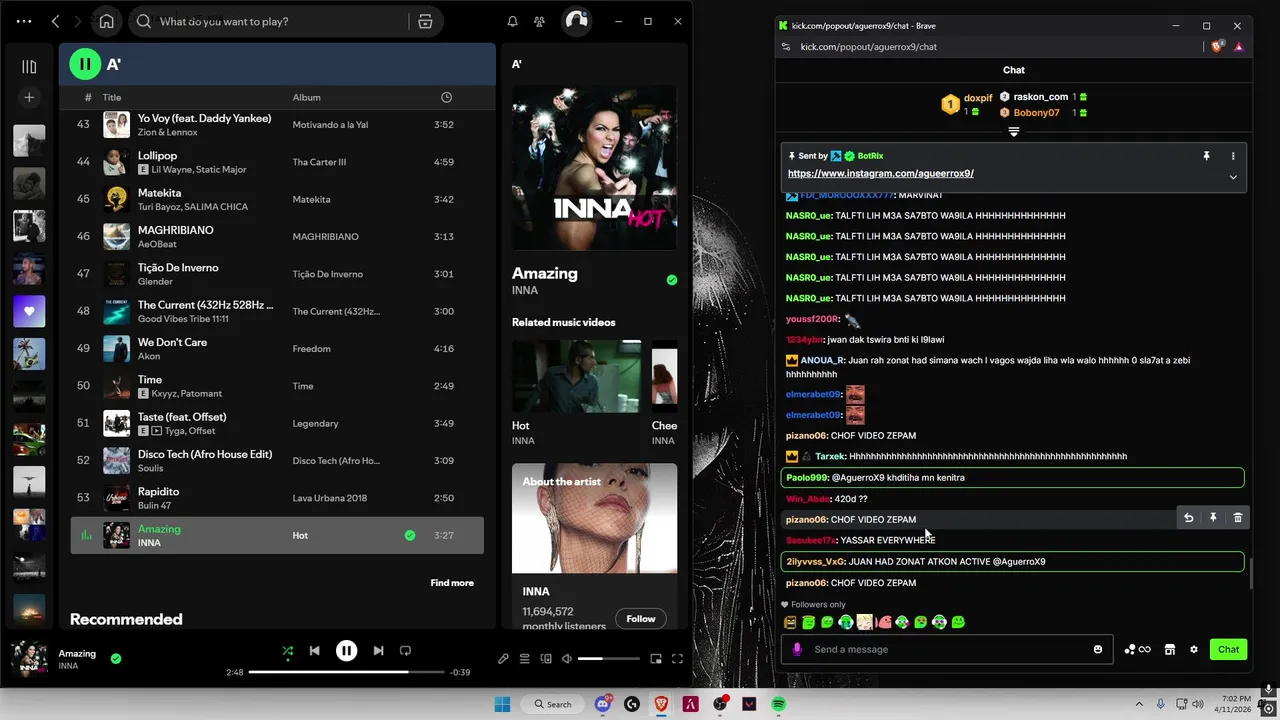Open Hot related music video thumbnail
This screenshot has height=720, width=1280.
[x=577, y=375]
